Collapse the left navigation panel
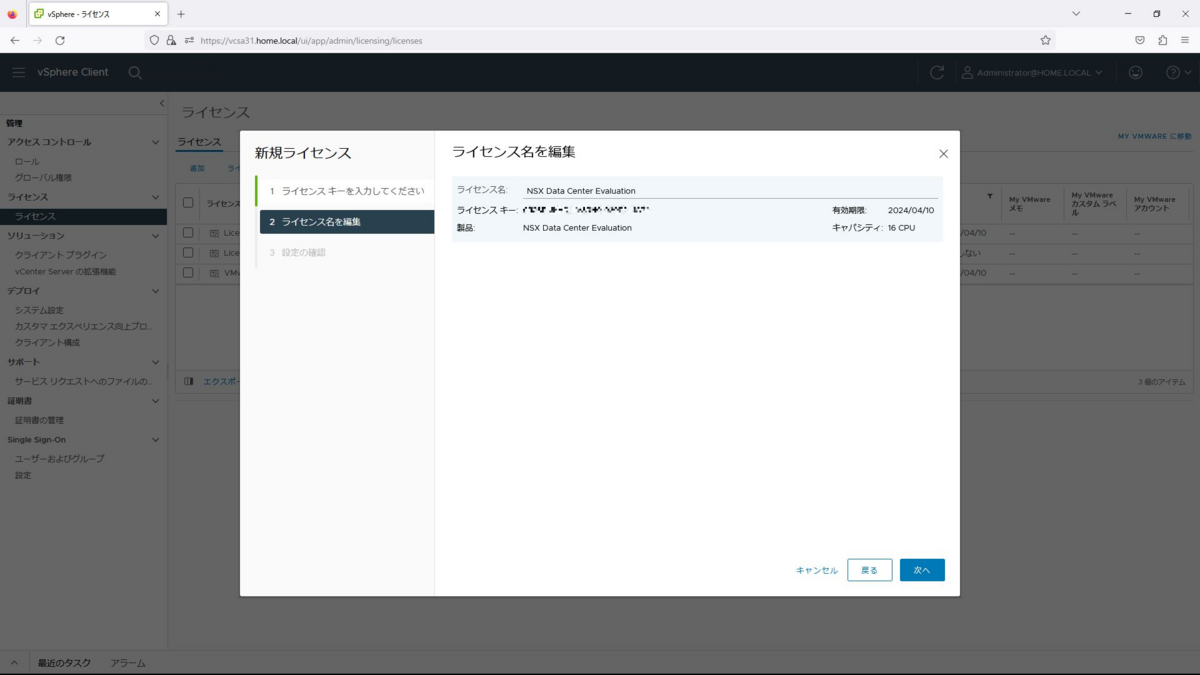 point(162,104)
